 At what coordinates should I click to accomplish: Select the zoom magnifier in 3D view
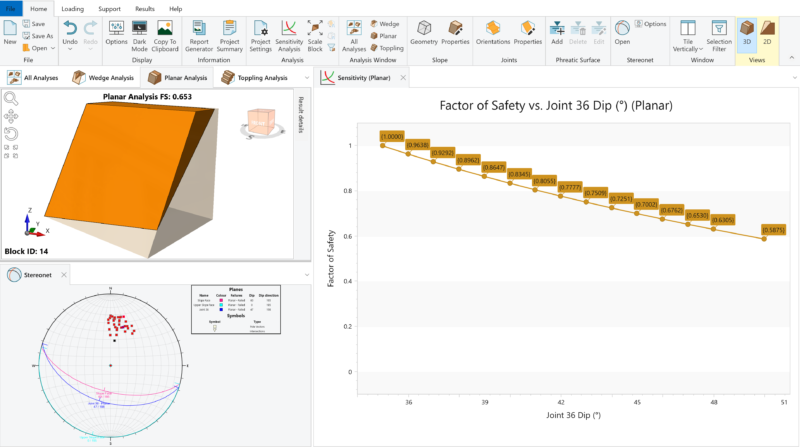coord(11,98)
